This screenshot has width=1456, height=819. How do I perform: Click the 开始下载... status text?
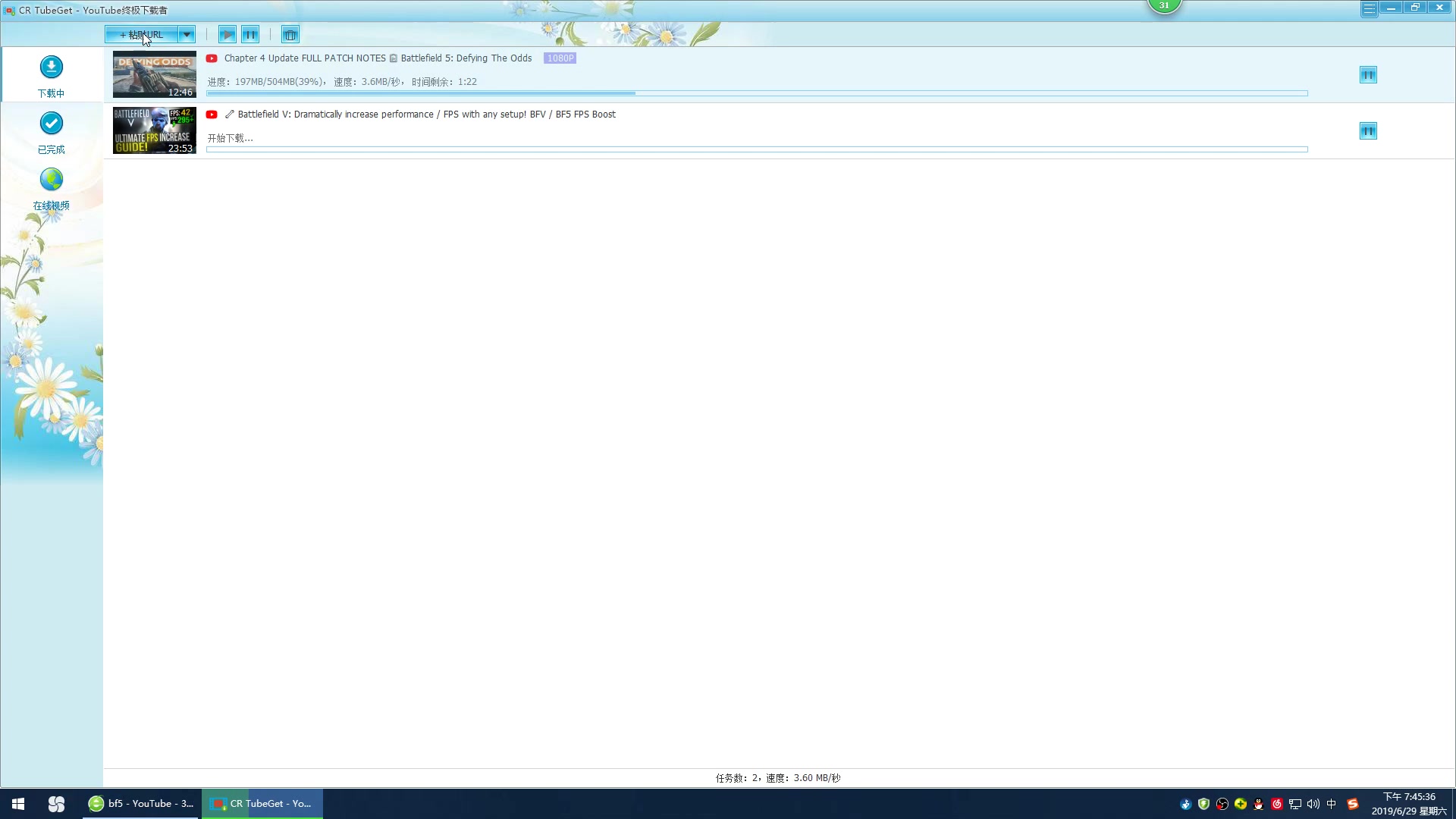tap(231, 138)
